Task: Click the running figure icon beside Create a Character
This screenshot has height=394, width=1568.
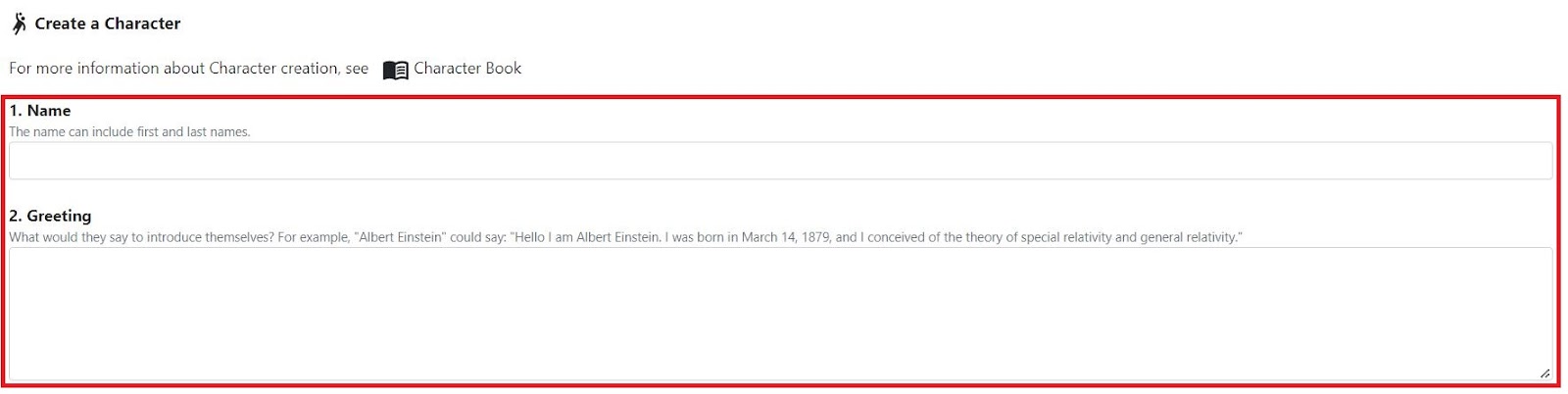Action: (x=19, y=24)
